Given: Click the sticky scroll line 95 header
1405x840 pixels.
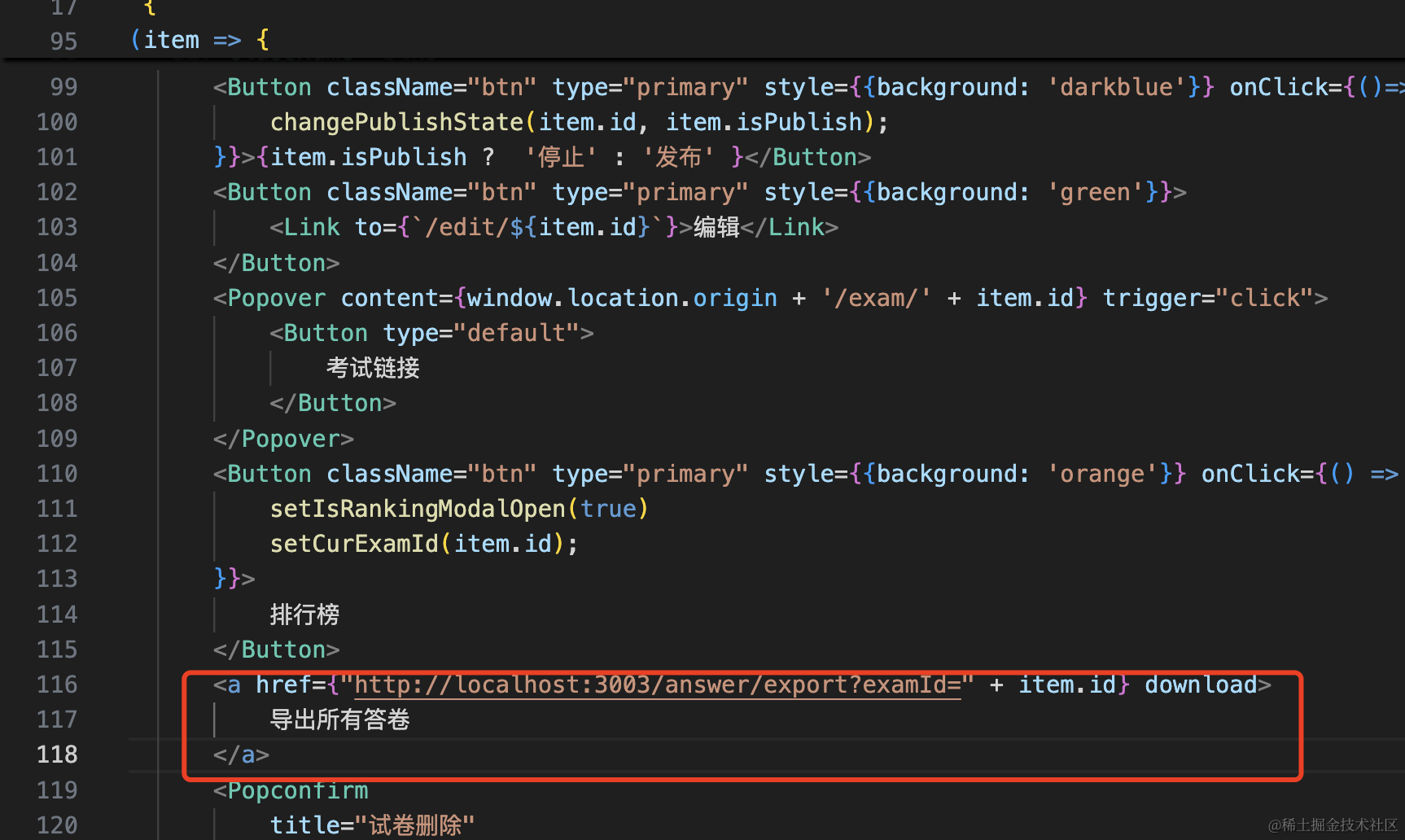Looking at the screenshot, I should point(199,40).
